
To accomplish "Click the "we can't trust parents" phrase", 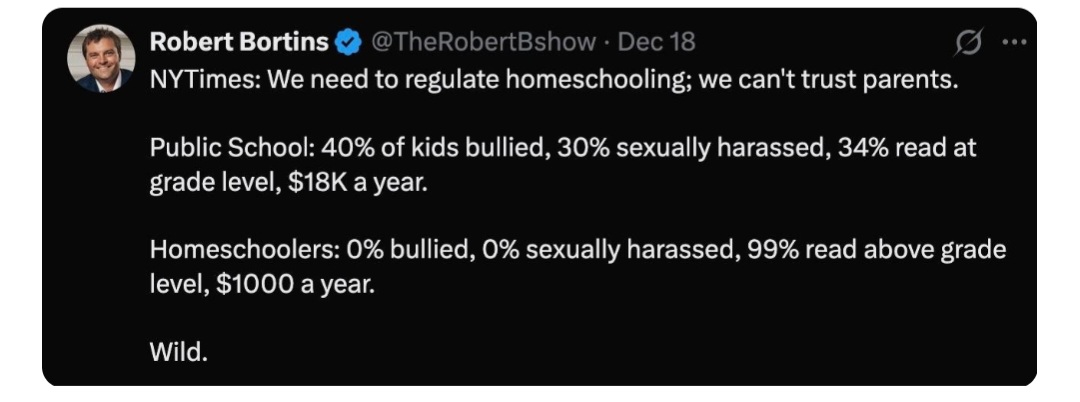I will pos(828,80).
